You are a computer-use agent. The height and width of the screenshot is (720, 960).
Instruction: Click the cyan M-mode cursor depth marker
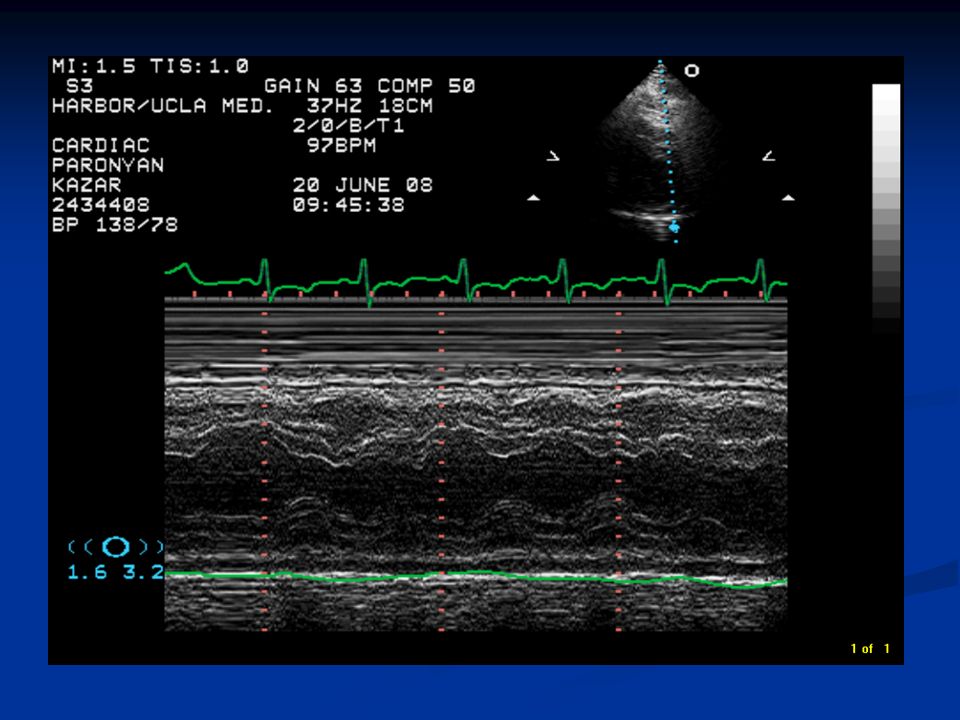[674, 228]
